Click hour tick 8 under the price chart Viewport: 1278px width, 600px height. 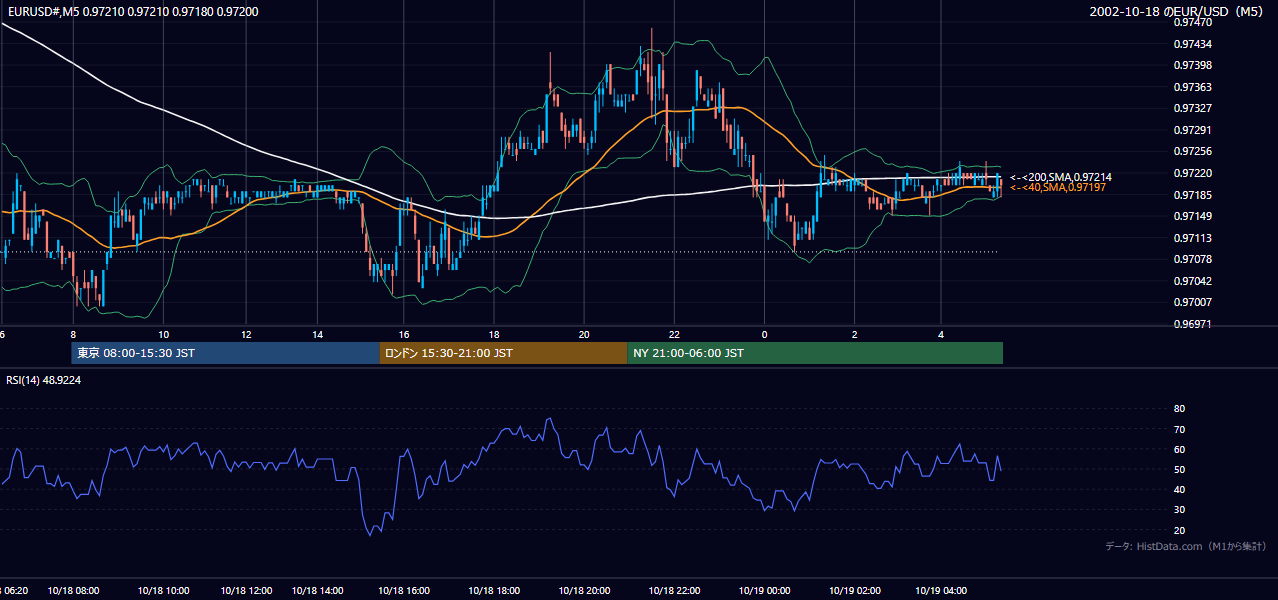[73, 334]
